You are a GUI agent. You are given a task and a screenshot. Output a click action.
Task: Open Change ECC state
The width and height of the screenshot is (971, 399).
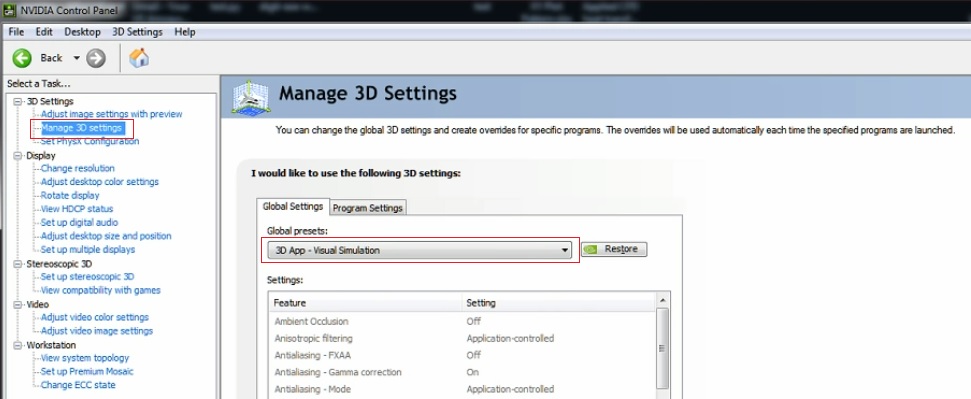78,385
